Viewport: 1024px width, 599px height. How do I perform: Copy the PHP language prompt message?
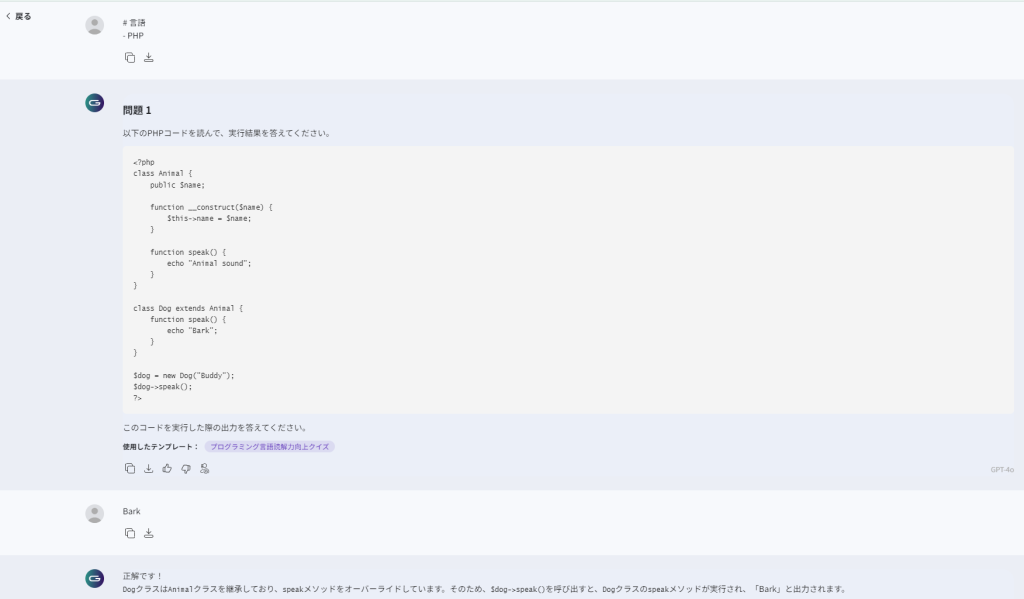(x=129, y=57)
